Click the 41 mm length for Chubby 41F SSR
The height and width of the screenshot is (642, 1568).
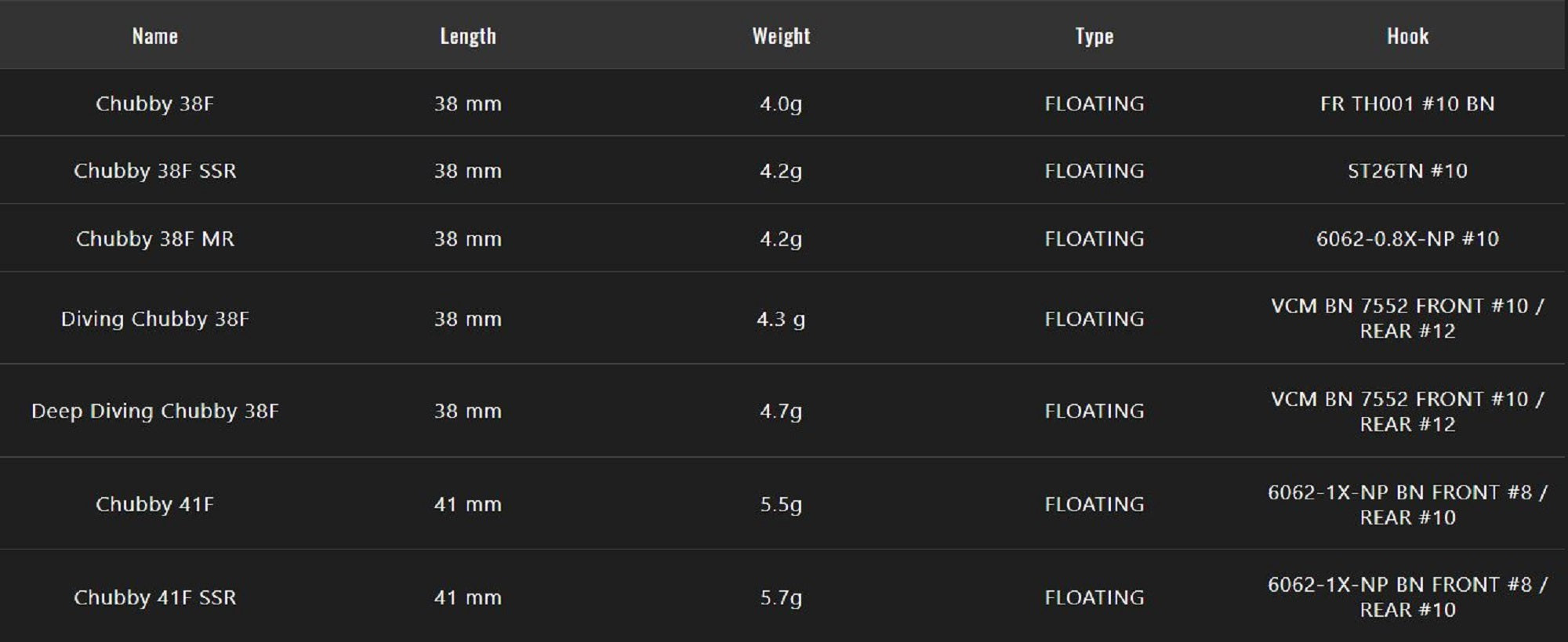click(x=467, y=597)
